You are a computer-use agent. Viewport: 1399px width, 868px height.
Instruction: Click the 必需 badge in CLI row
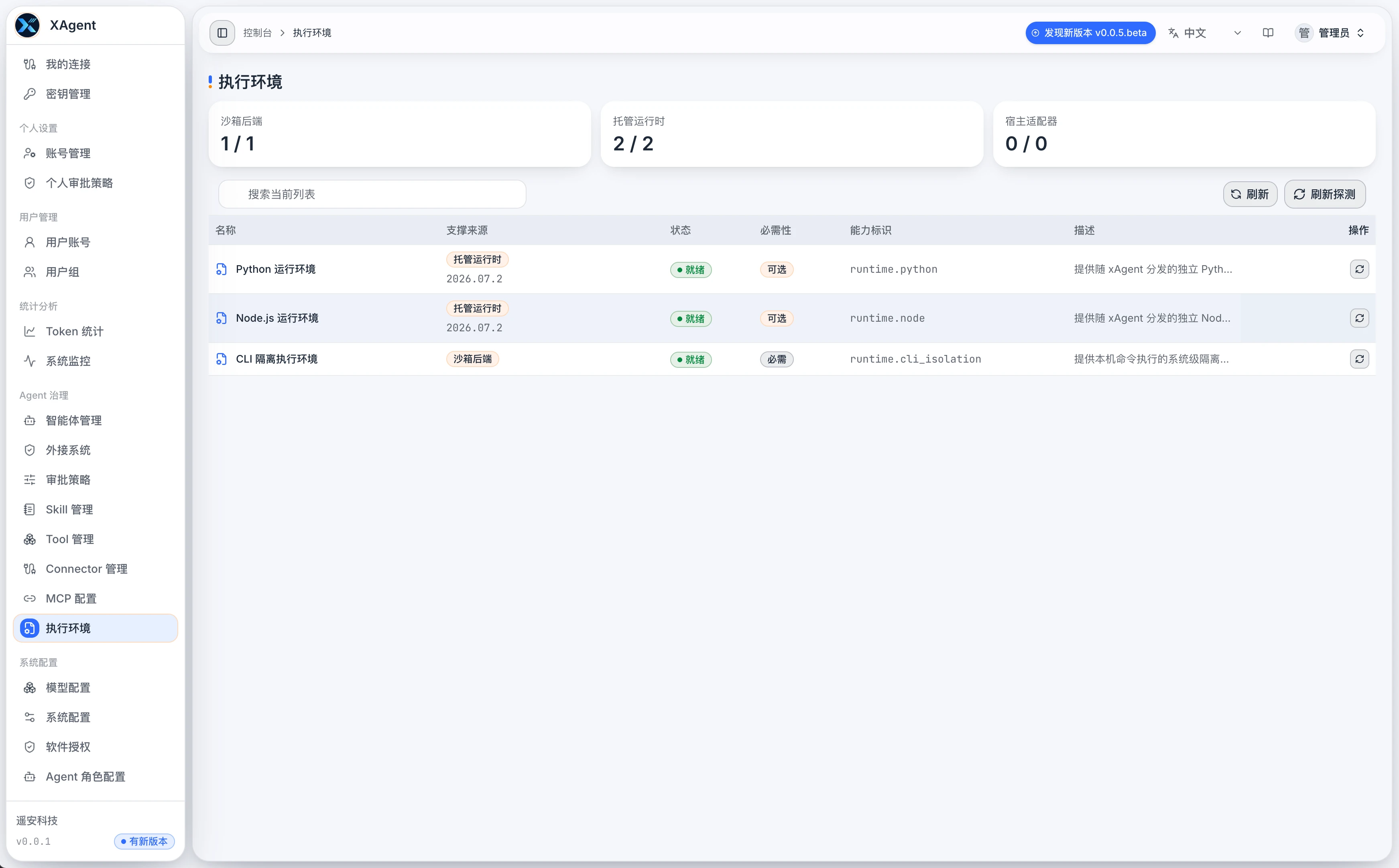pos(777,359)
